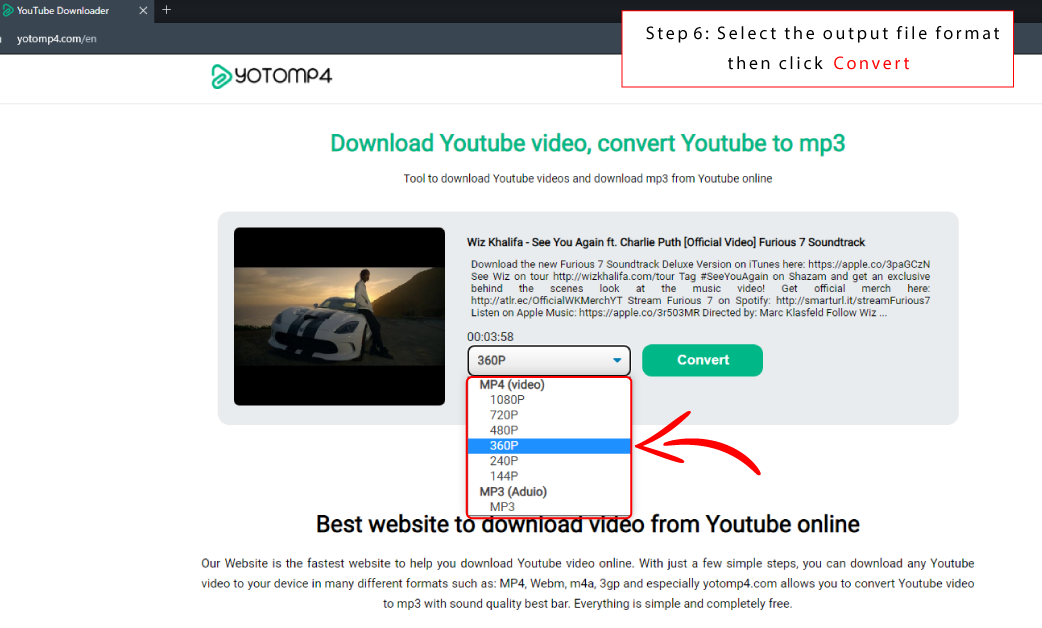Click the green Convert button
The width and height of the screenshot is (1042, 628).
702,360
